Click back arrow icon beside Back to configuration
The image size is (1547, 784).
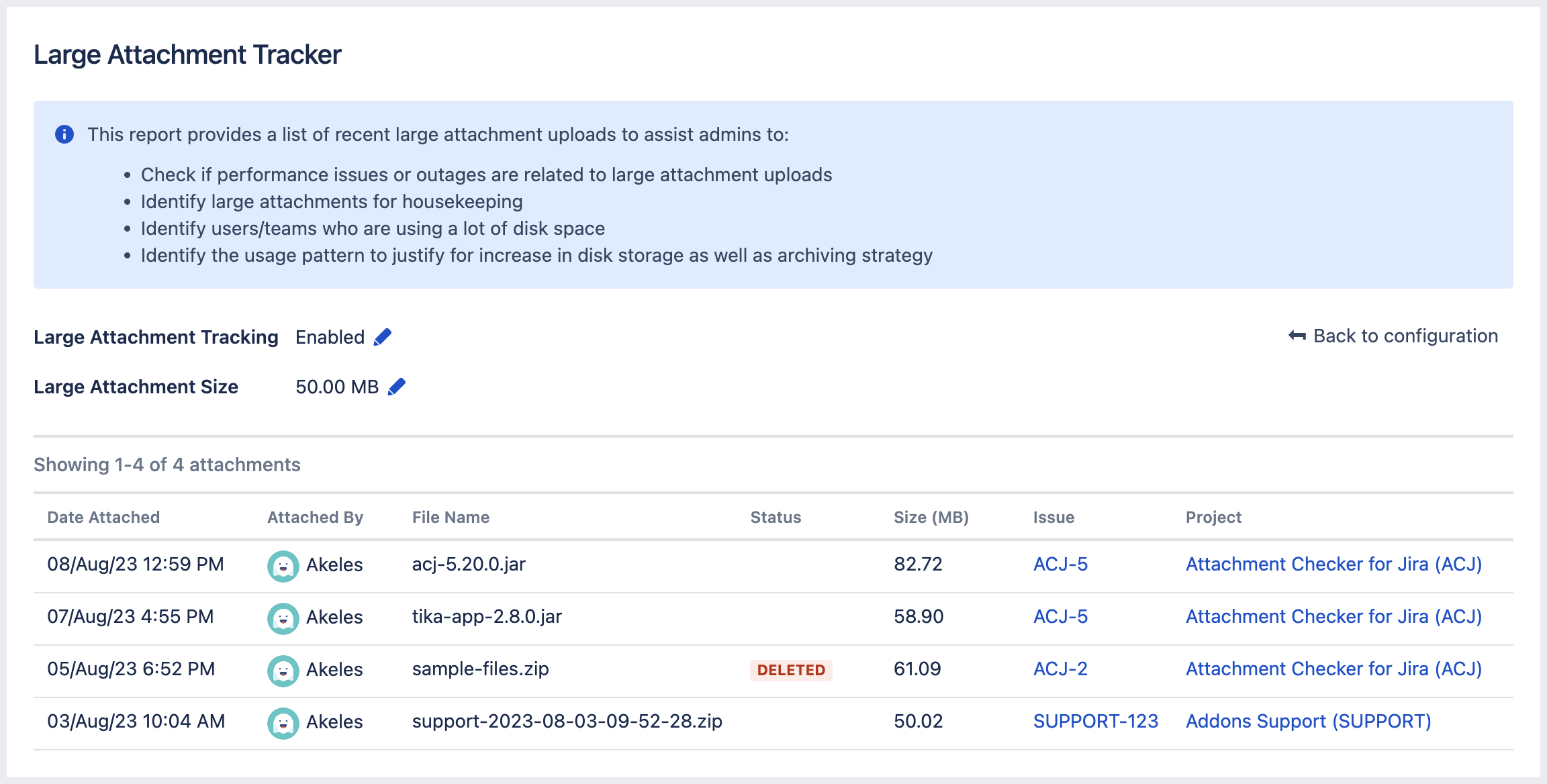(1297, 336)
